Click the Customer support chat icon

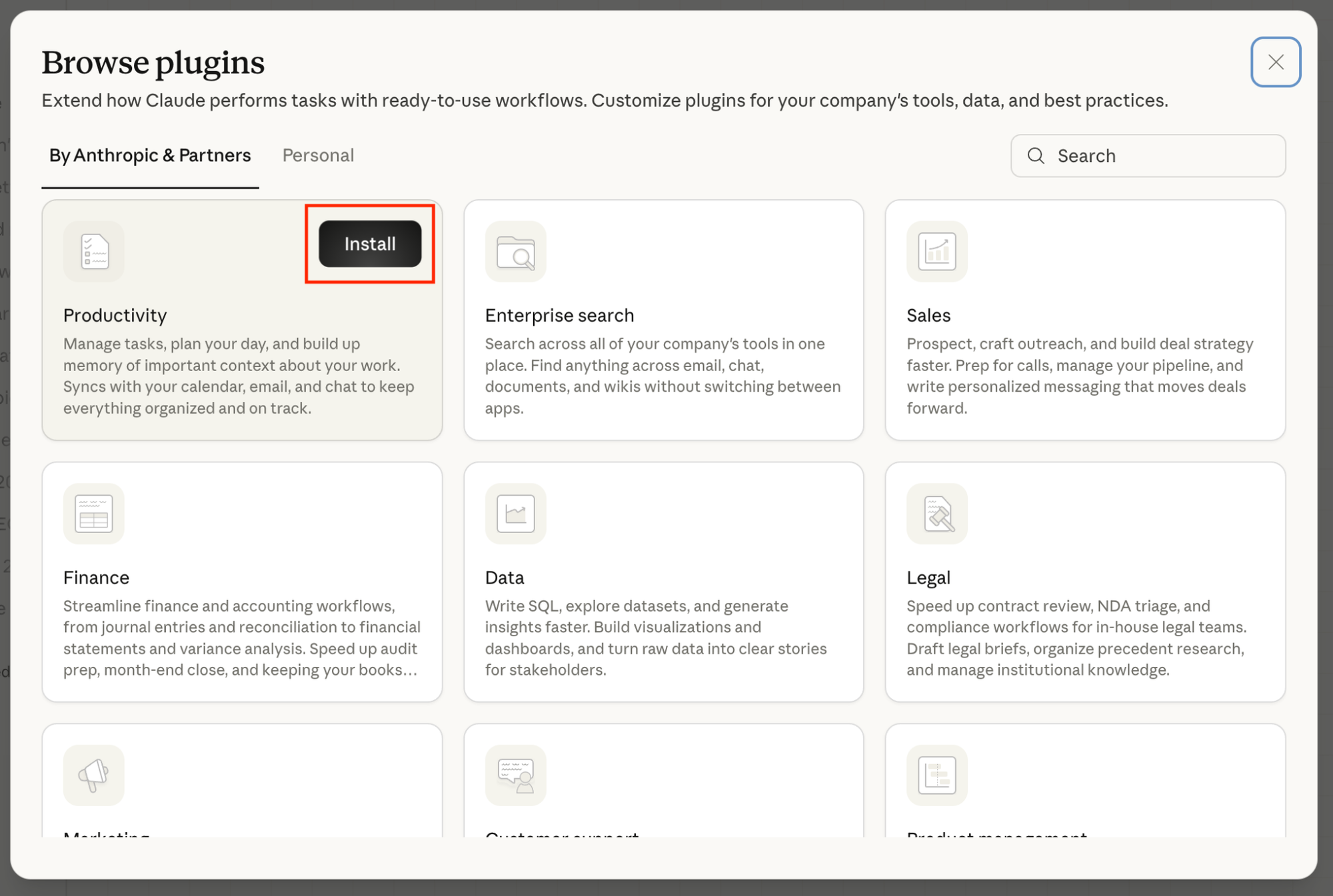(x=515, y=775)
